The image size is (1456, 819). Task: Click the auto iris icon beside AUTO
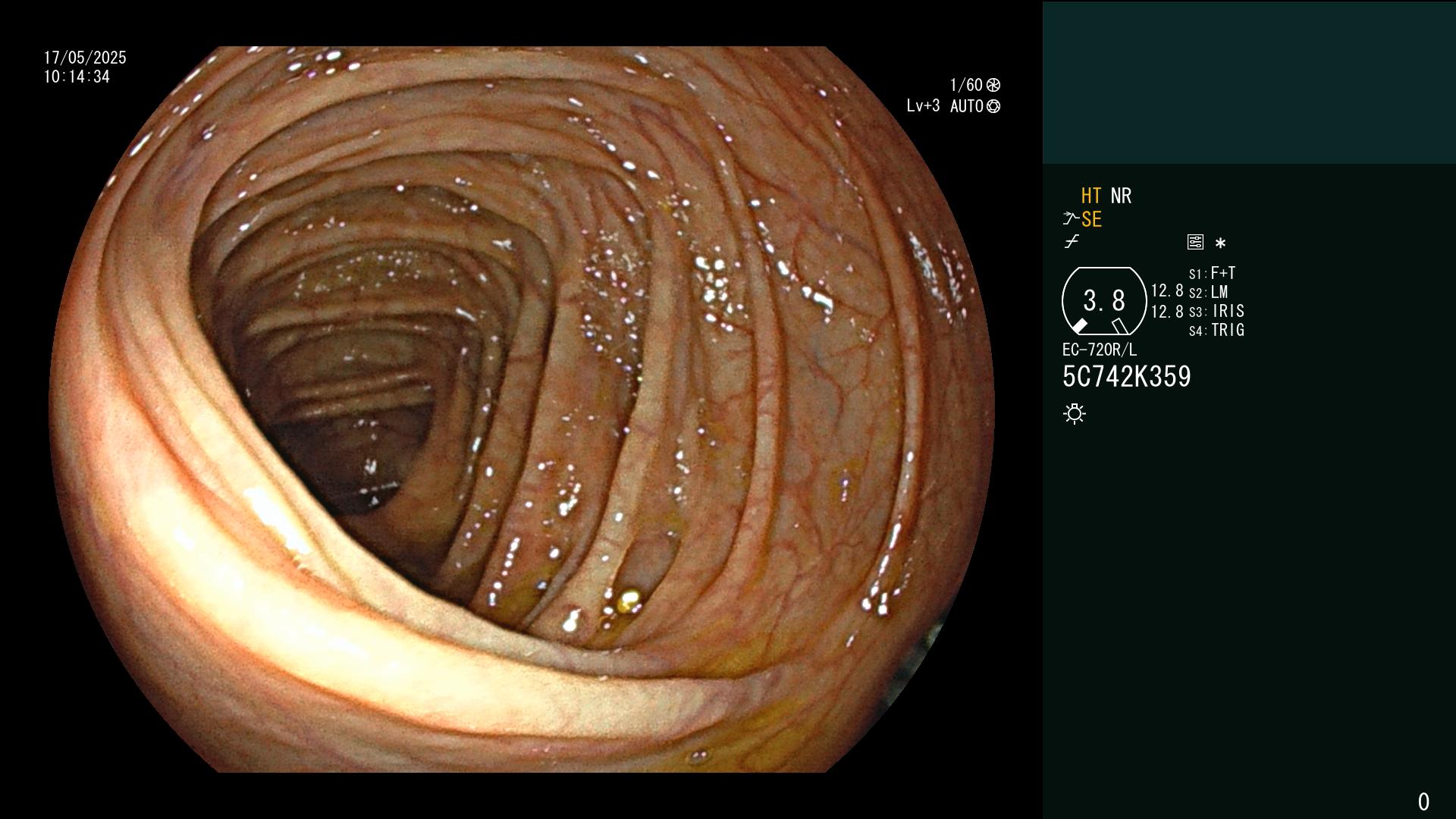993,106
